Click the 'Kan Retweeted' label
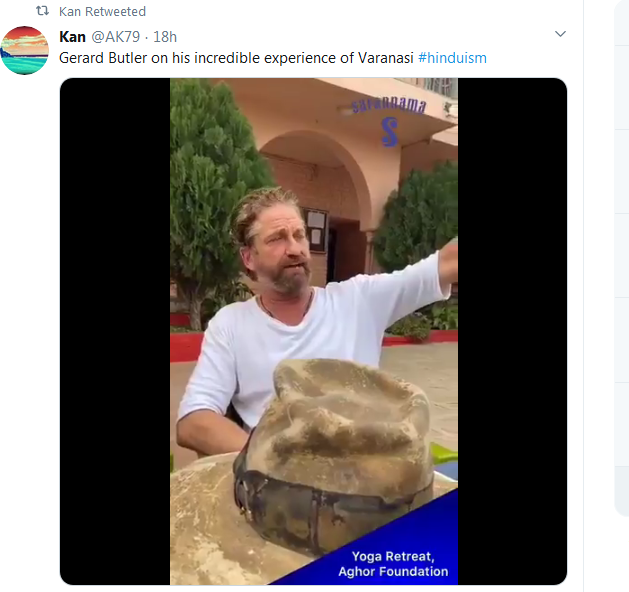This screenshot has height=592, width=629. click(102, 12)
